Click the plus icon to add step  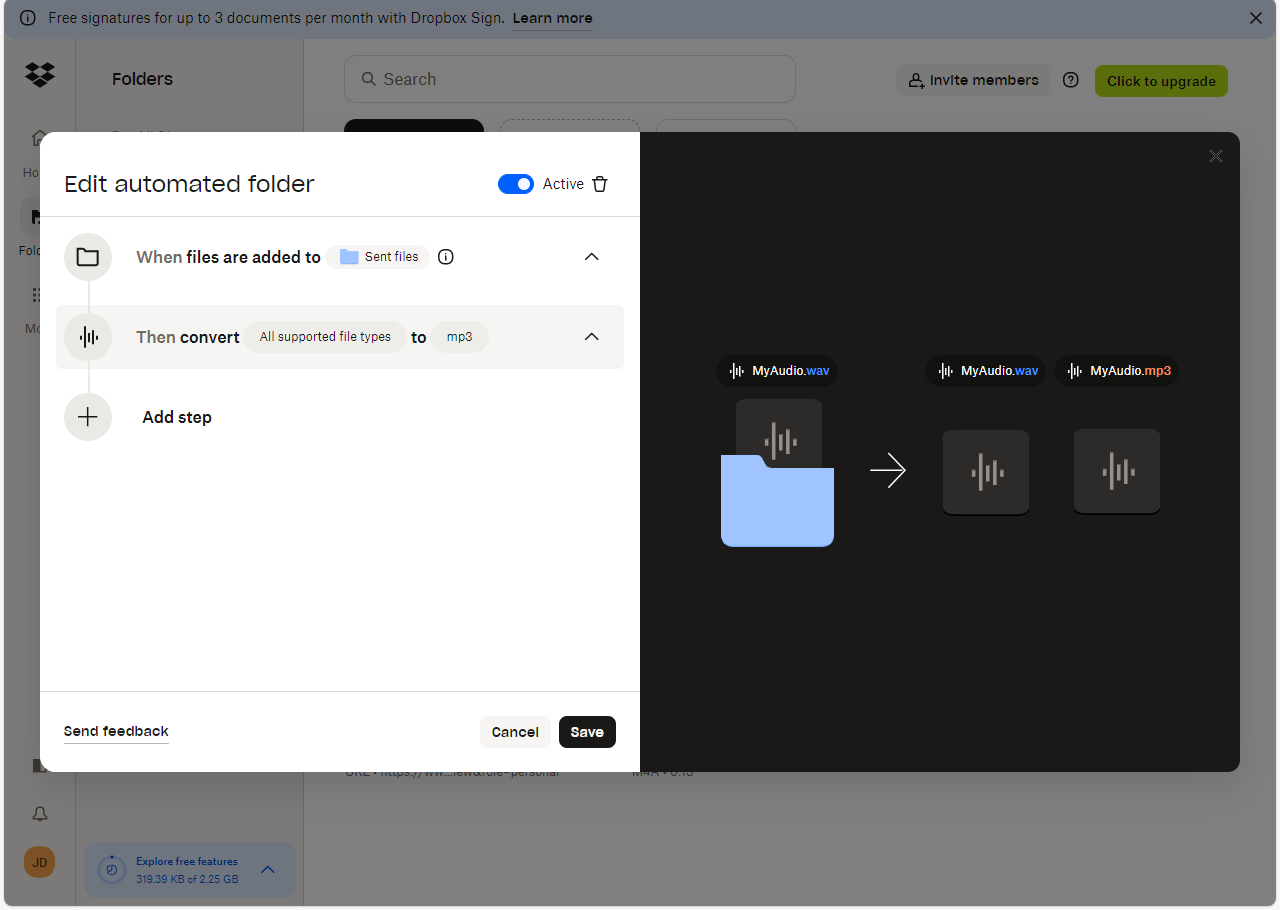[88, 417]
